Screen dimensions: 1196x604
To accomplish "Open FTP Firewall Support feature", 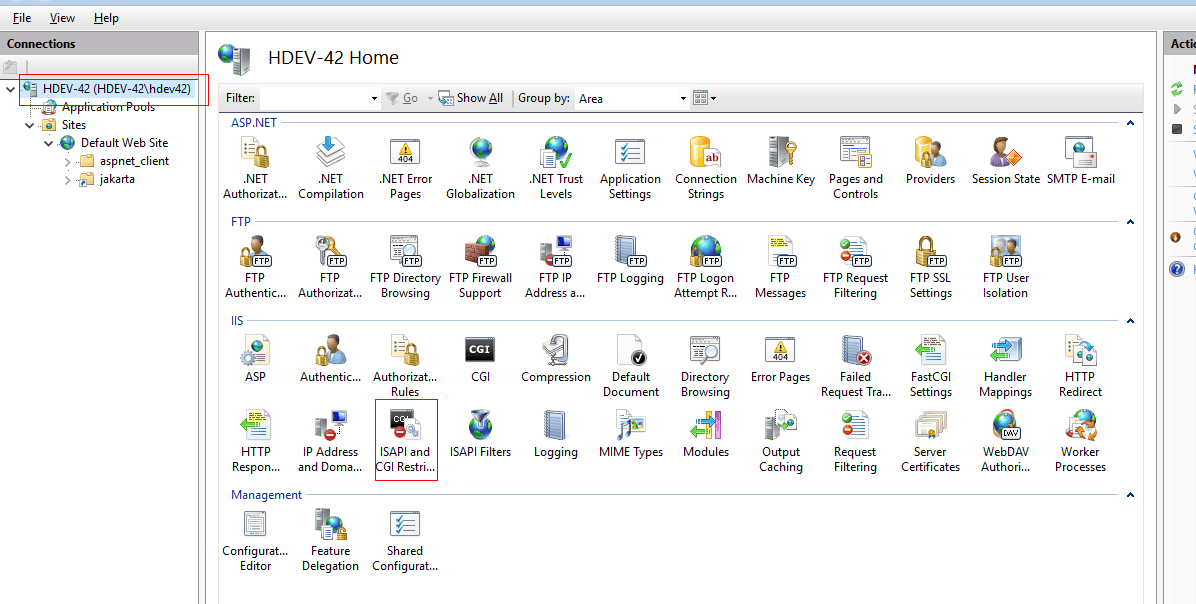I will (481, 267).
